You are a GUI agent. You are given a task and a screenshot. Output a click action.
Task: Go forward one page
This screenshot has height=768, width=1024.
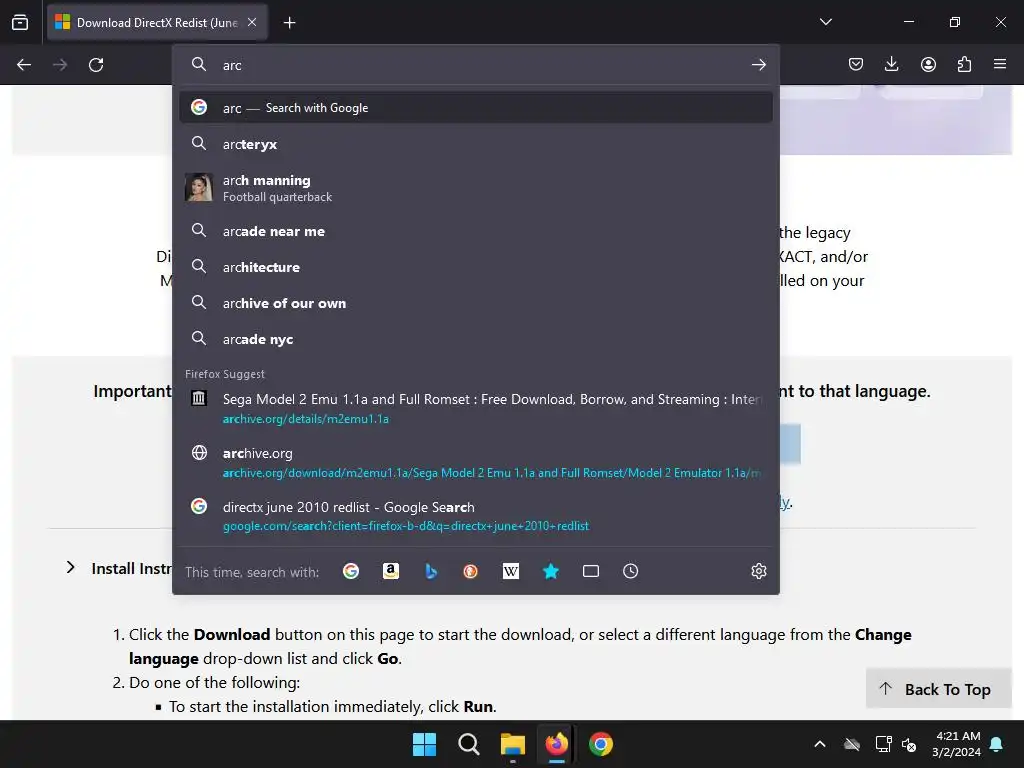point(60,65)
